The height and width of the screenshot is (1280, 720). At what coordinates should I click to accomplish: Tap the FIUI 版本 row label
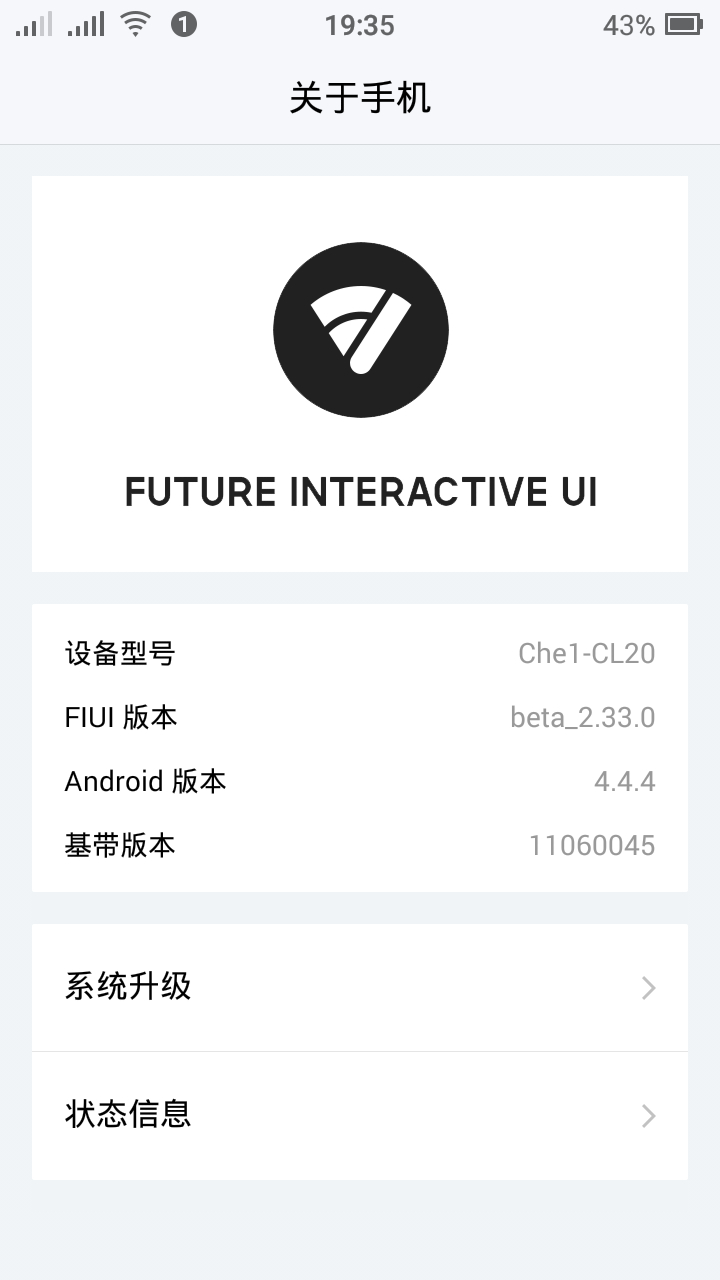coord(121,718)
